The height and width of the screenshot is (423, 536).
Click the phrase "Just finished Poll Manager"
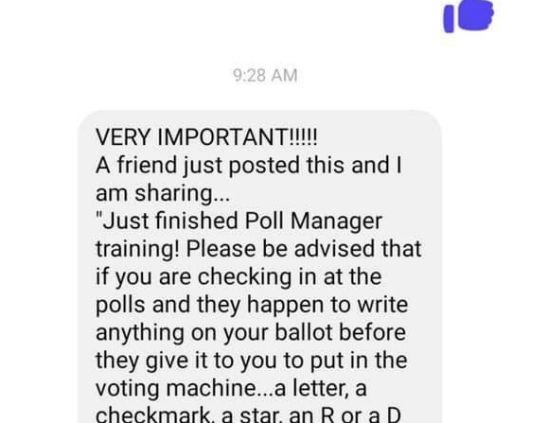click(x=239, y=221)
